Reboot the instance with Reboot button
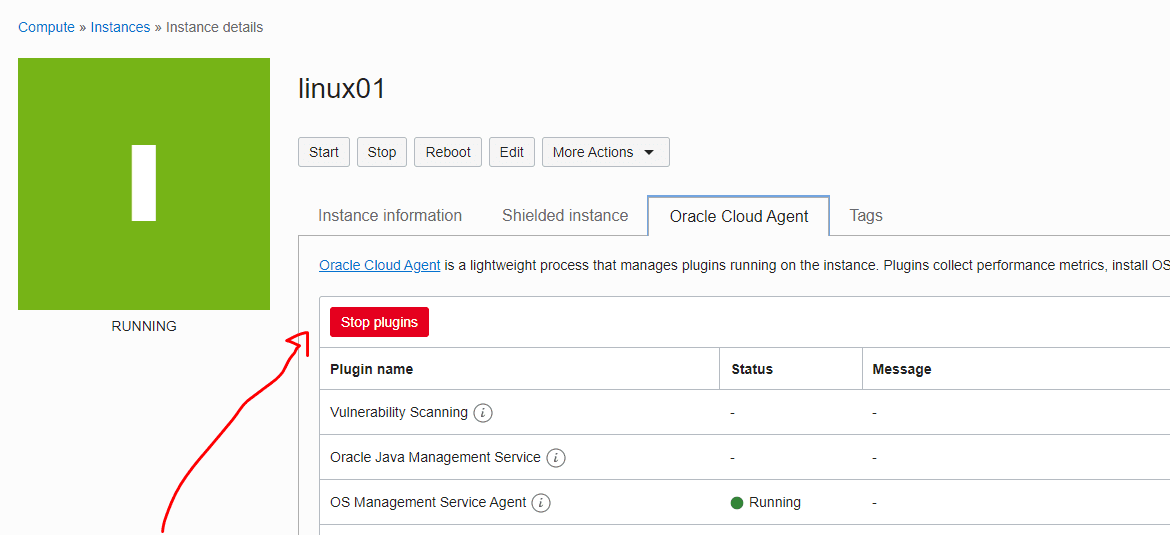Viewport: 1170px width, 535px height. [448, 152]
